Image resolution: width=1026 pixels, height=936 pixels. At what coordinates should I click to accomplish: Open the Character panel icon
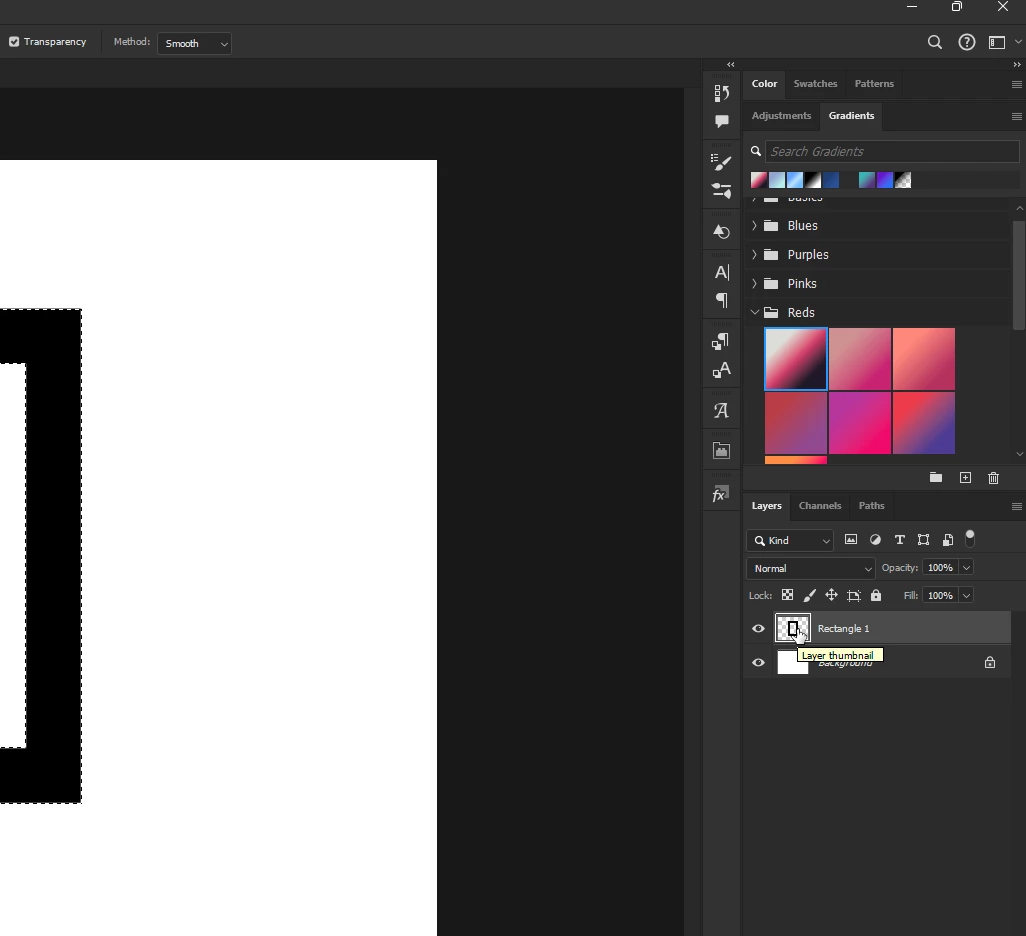click(721, 272)
